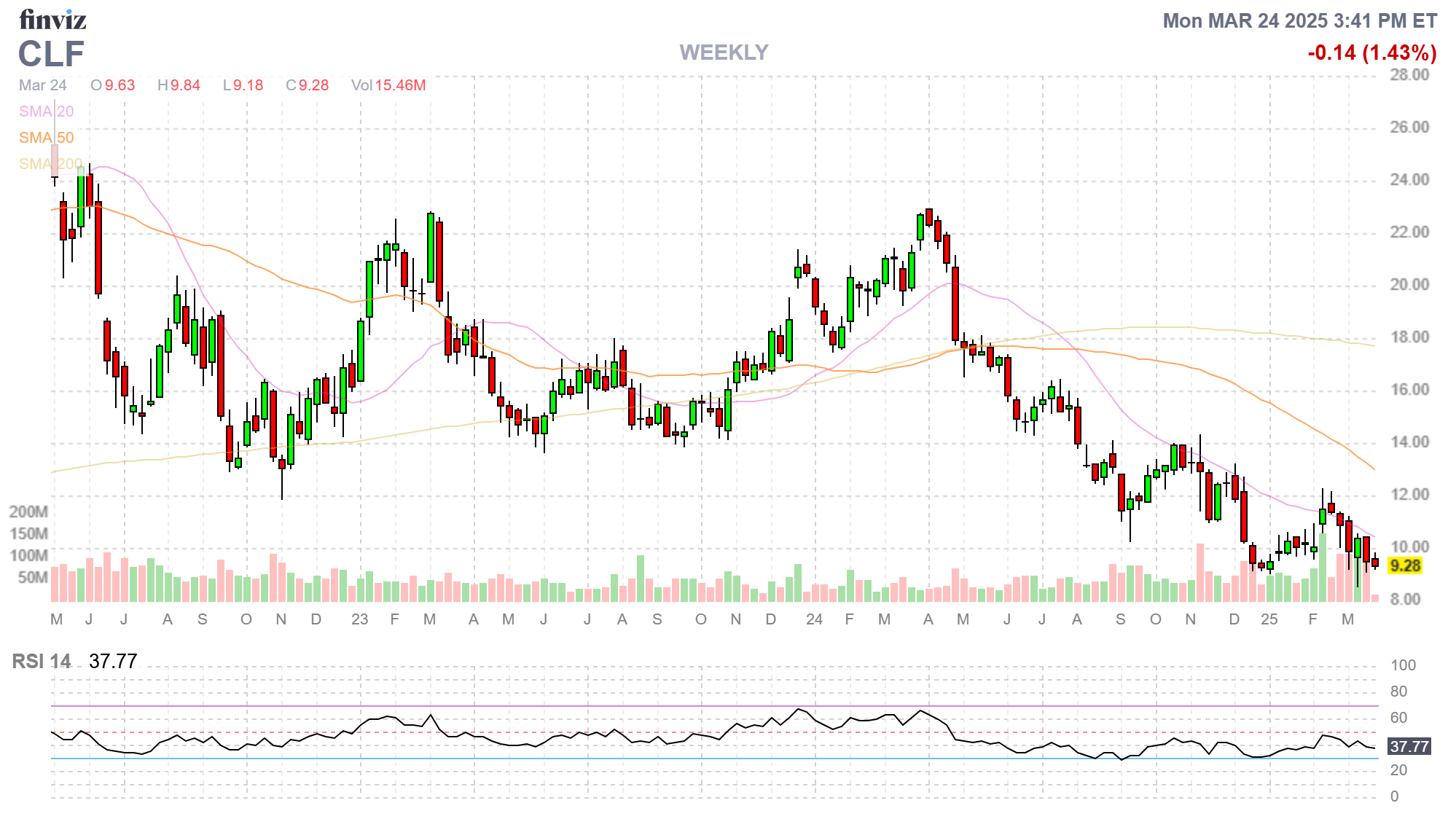The width and height of the screenshot is (1456, 819).
Task: Click the 200M volume axis label
Action: click(x=28, y=512)
